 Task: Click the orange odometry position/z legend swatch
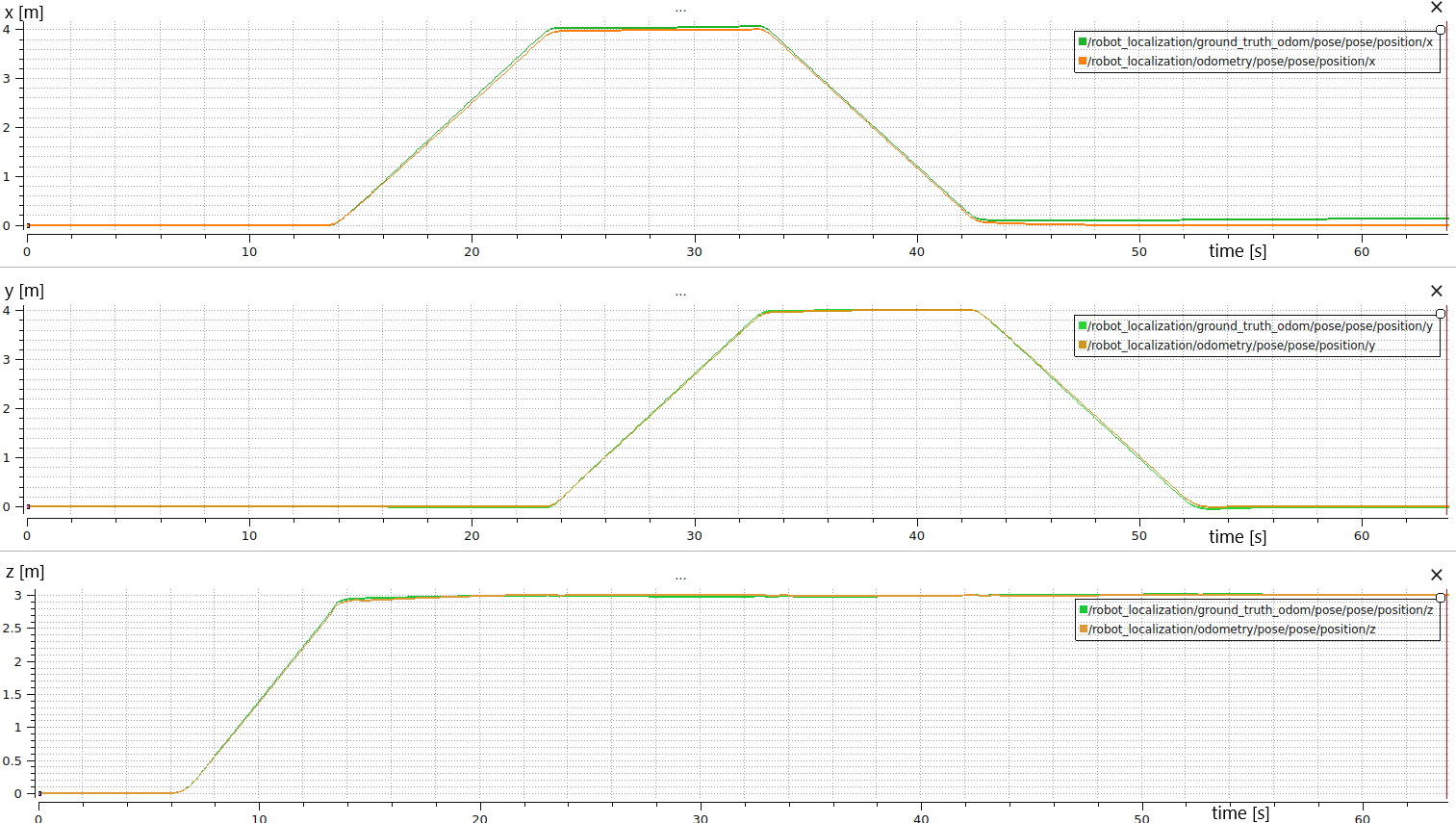(x=1083, y=630)
